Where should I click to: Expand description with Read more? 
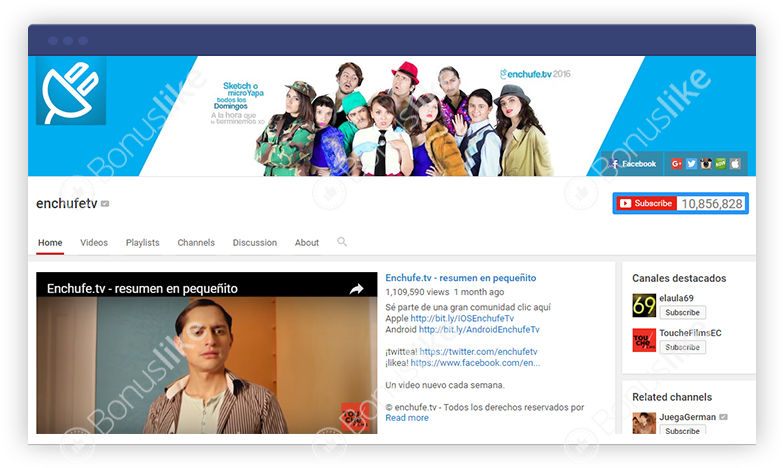pos(406,418)
